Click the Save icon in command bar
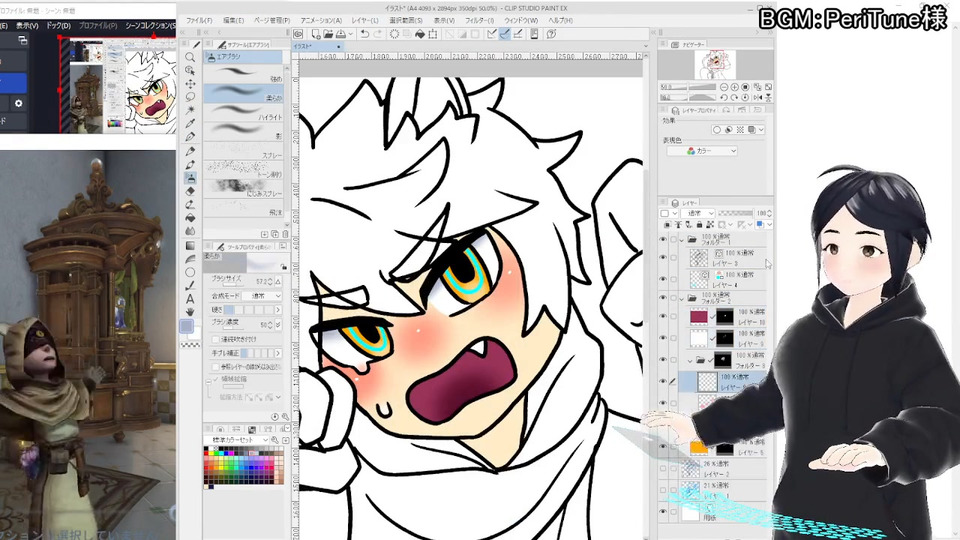The height and width of the screenshot is (540, 960). click(x=341, y=34)
